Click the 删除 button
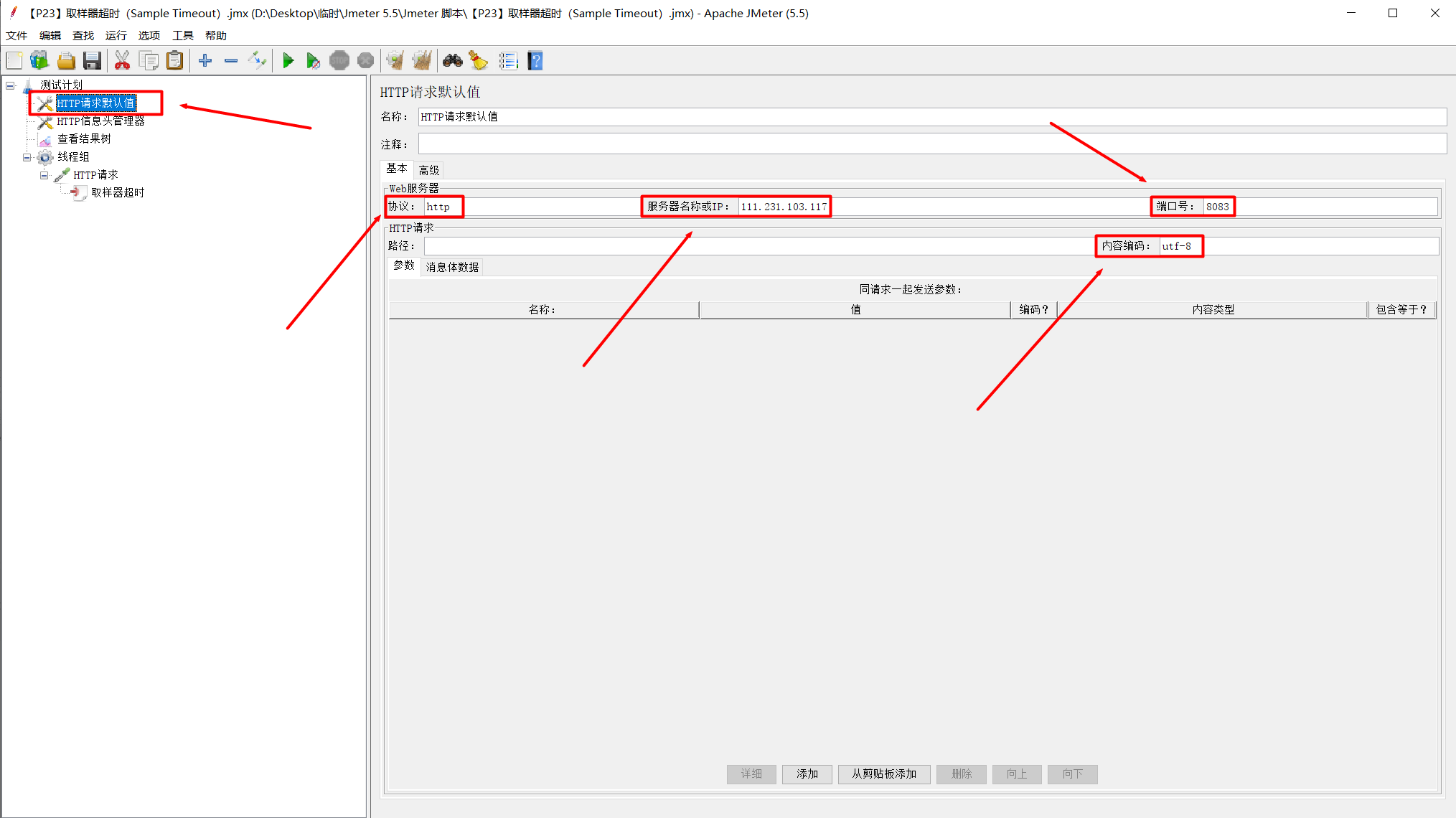The height and width of the screenshot is (818, 1456). 962,774
